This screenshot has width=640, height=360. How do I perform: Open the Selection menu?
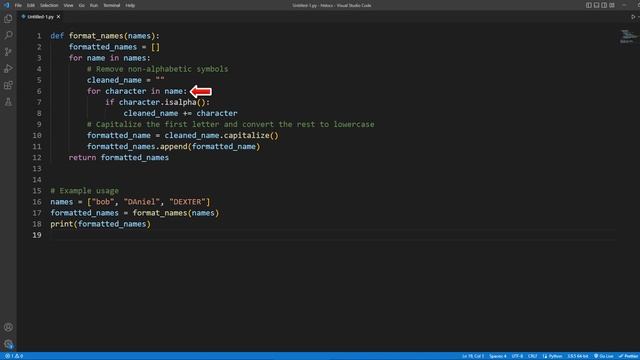click(x=49, y=5)
